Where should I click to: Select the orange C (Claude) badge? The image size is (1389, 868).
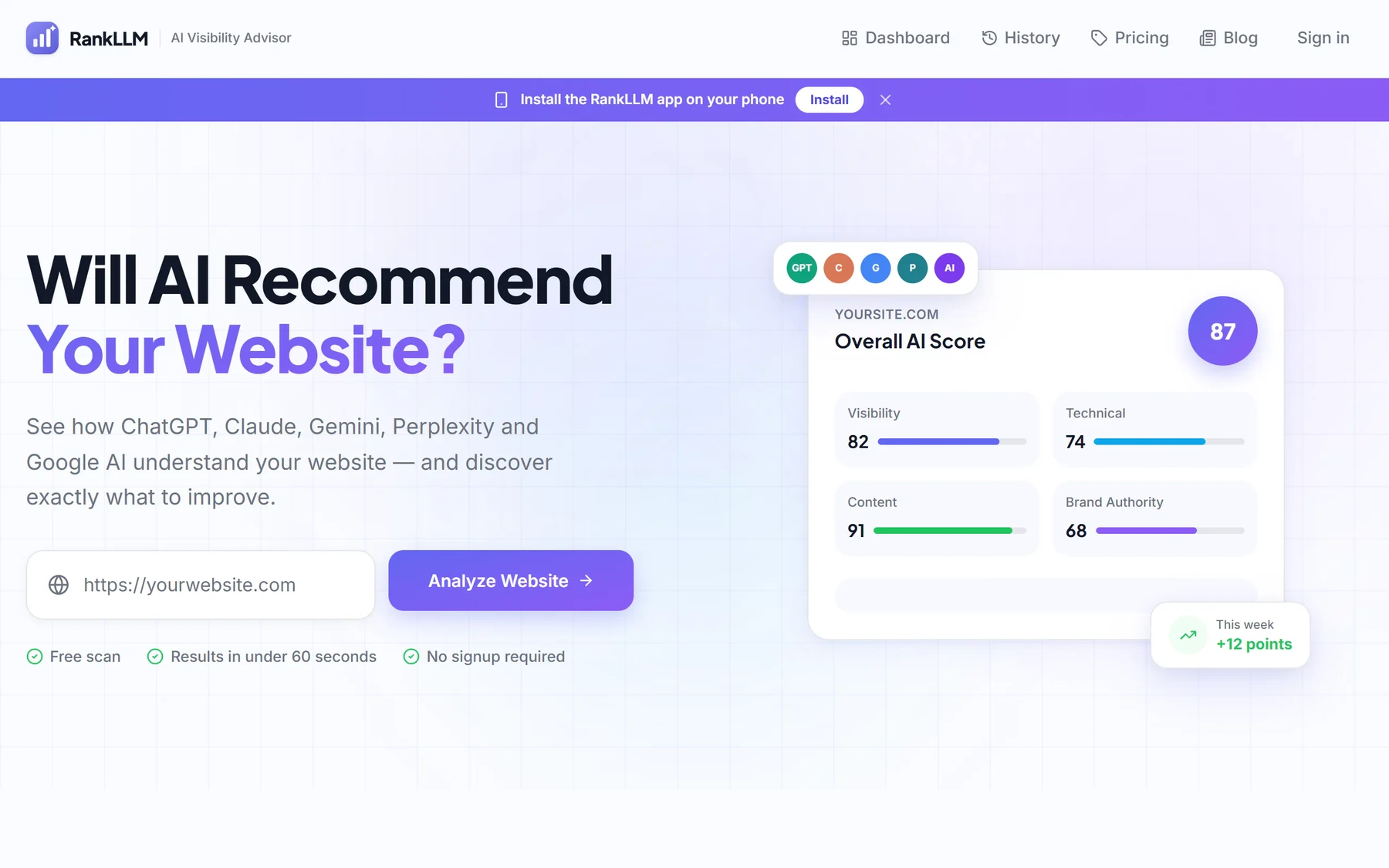pyautogui.click(x=839, y=268)
